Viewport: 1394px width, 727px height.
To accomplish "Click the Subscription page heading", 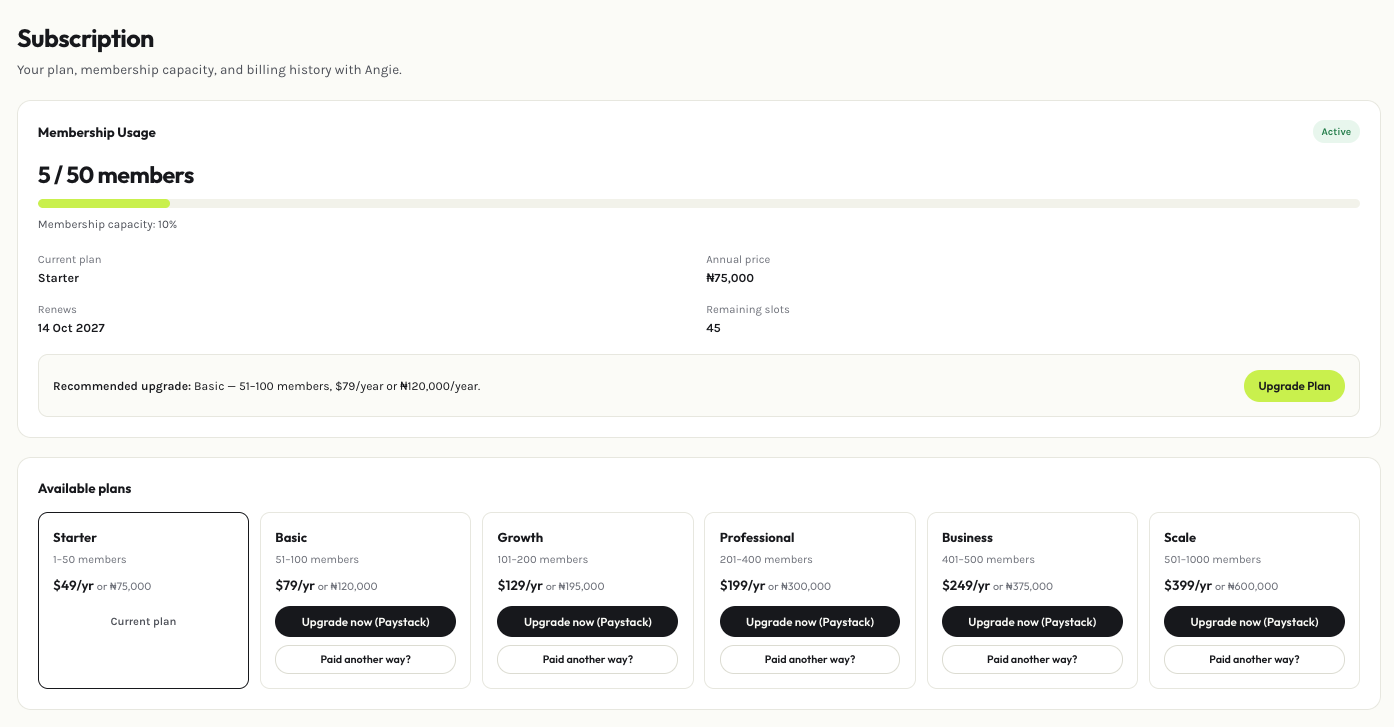I will (86, 39).
